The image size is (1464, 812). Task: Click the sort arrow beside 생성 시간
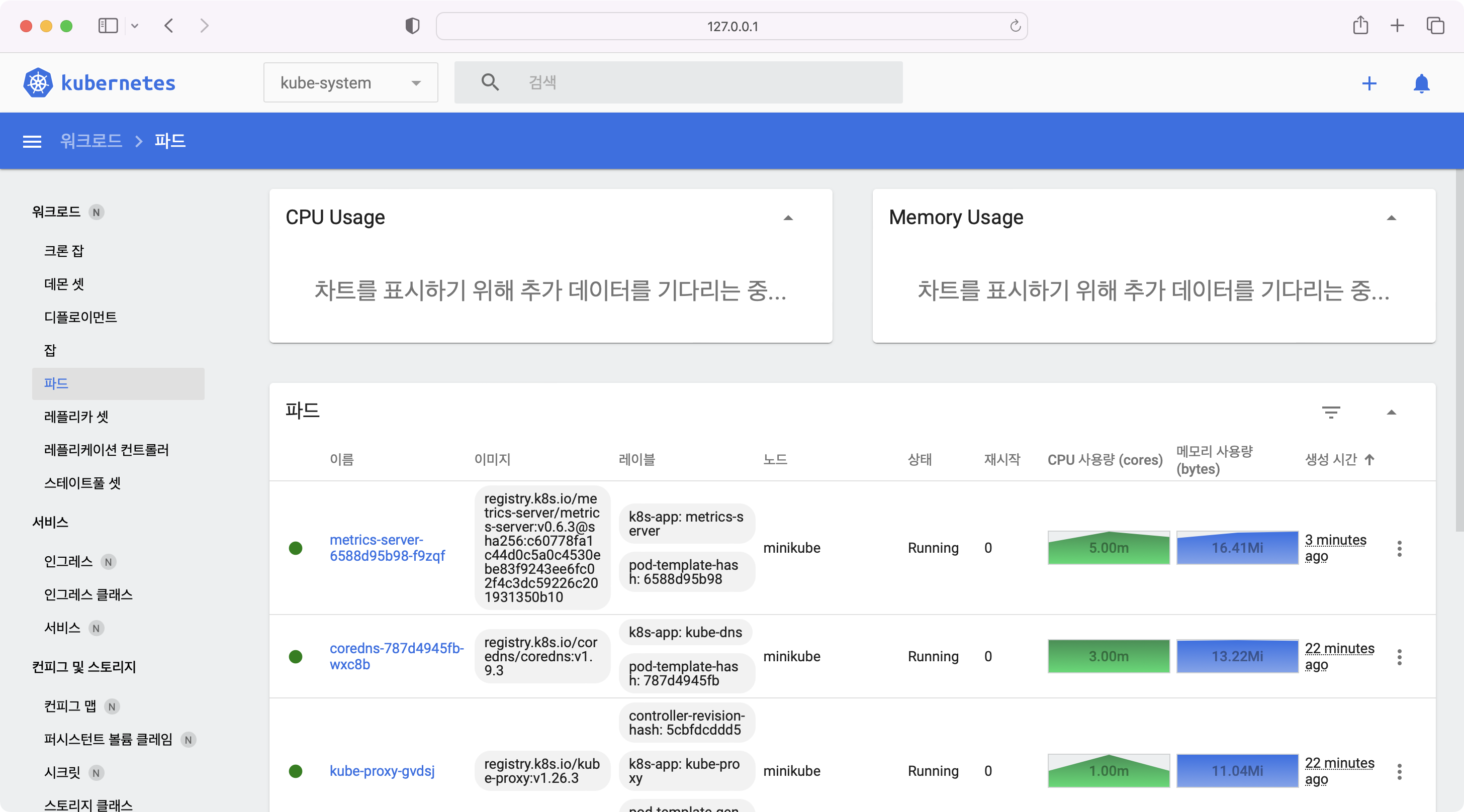click(1369, 459)
